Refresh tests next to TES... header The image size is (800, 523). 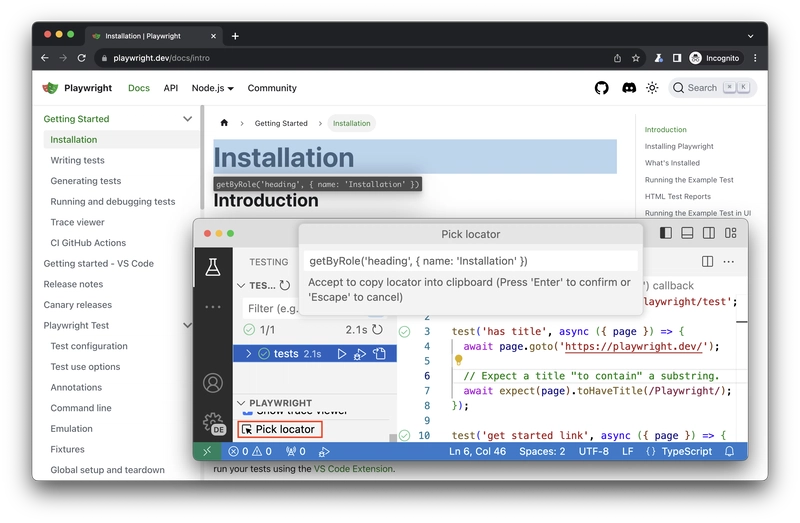pos(285,286)
